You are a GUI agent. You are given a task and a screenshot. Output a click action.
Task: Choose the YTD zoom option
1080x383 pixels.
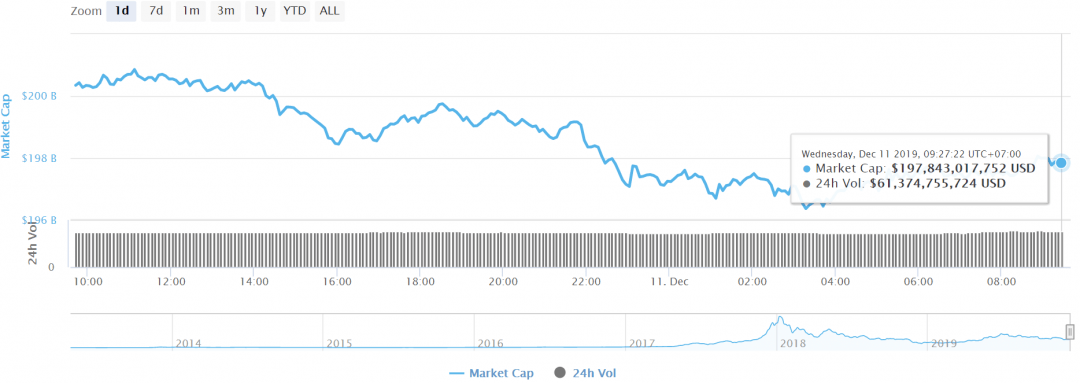295,12
